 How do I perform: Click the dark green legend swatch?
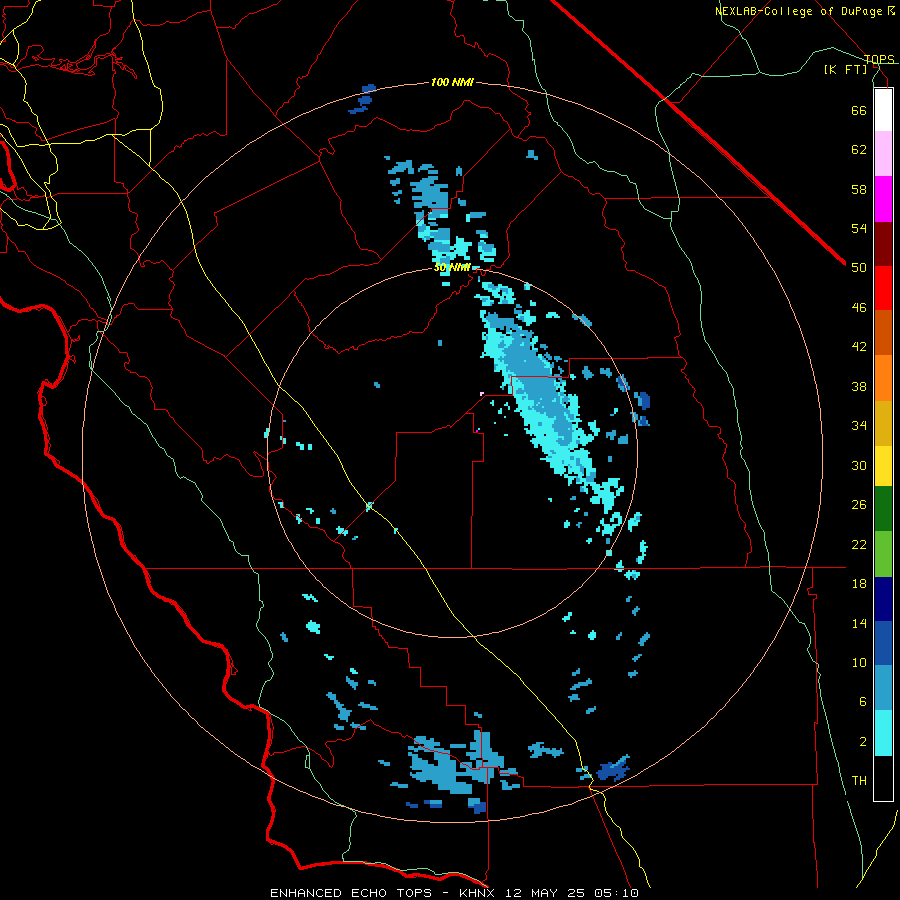[x=883, y=509]
